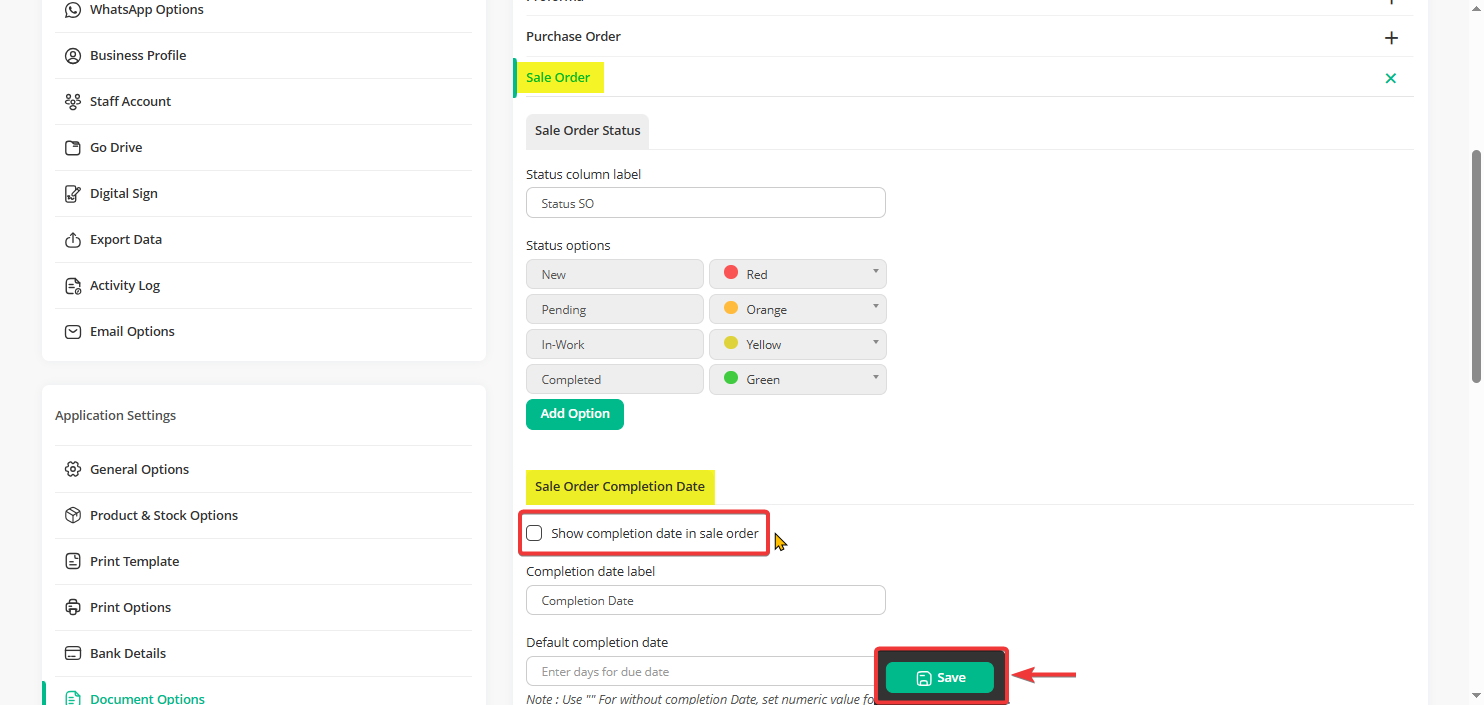Open the Red color dropdown for New status

[x=797, y=274]
